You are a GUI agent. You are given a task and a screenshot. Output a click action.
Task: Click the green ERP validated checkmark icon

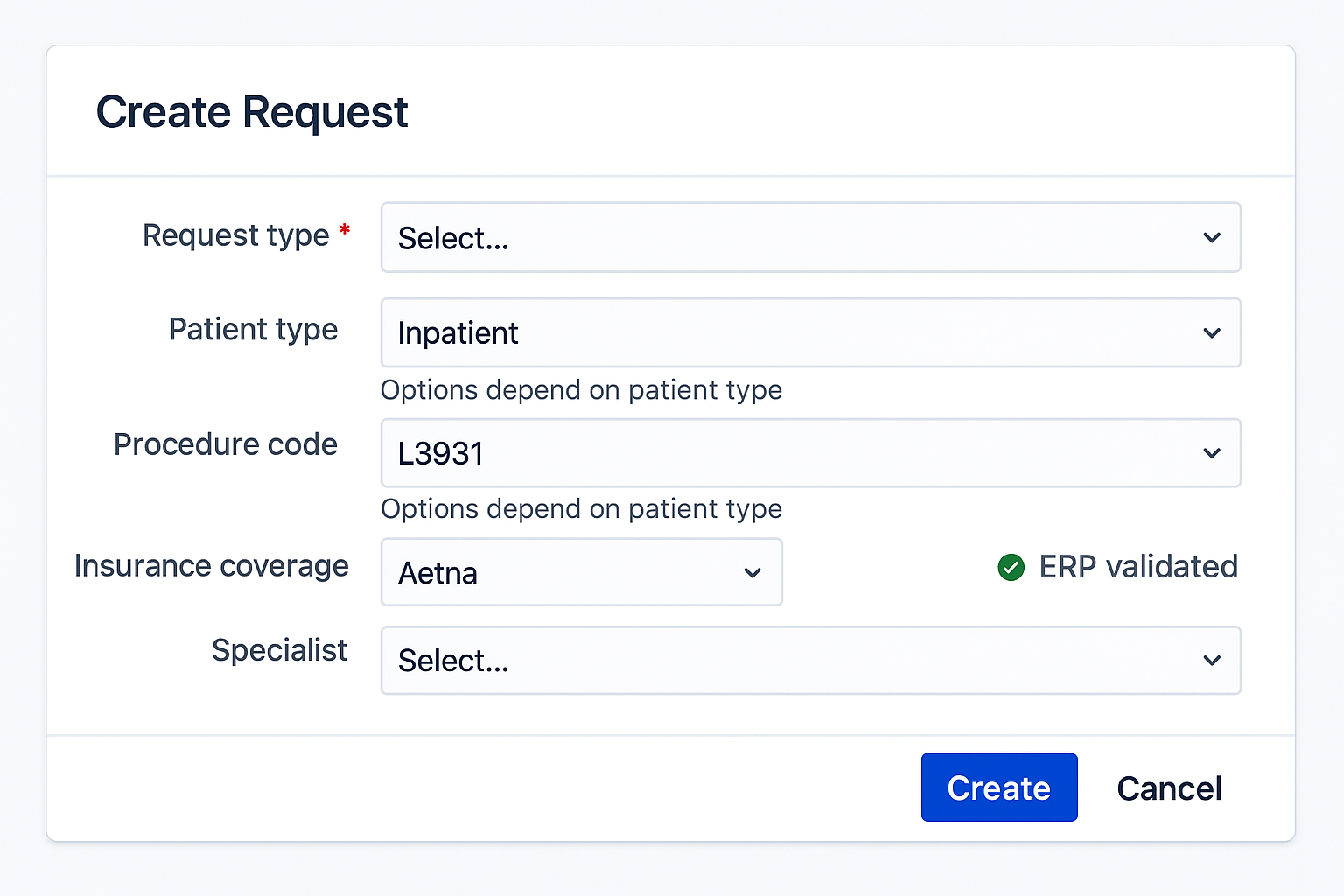pyautogui.click(x=1011, y=567)
